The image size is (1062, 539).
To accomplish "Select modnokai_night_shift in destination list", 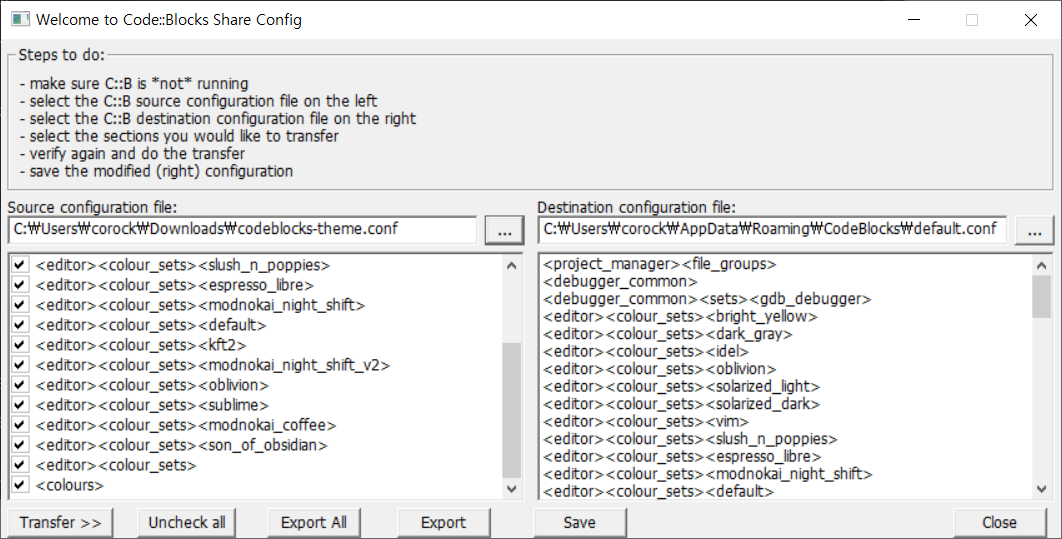I will coord(708,475).
